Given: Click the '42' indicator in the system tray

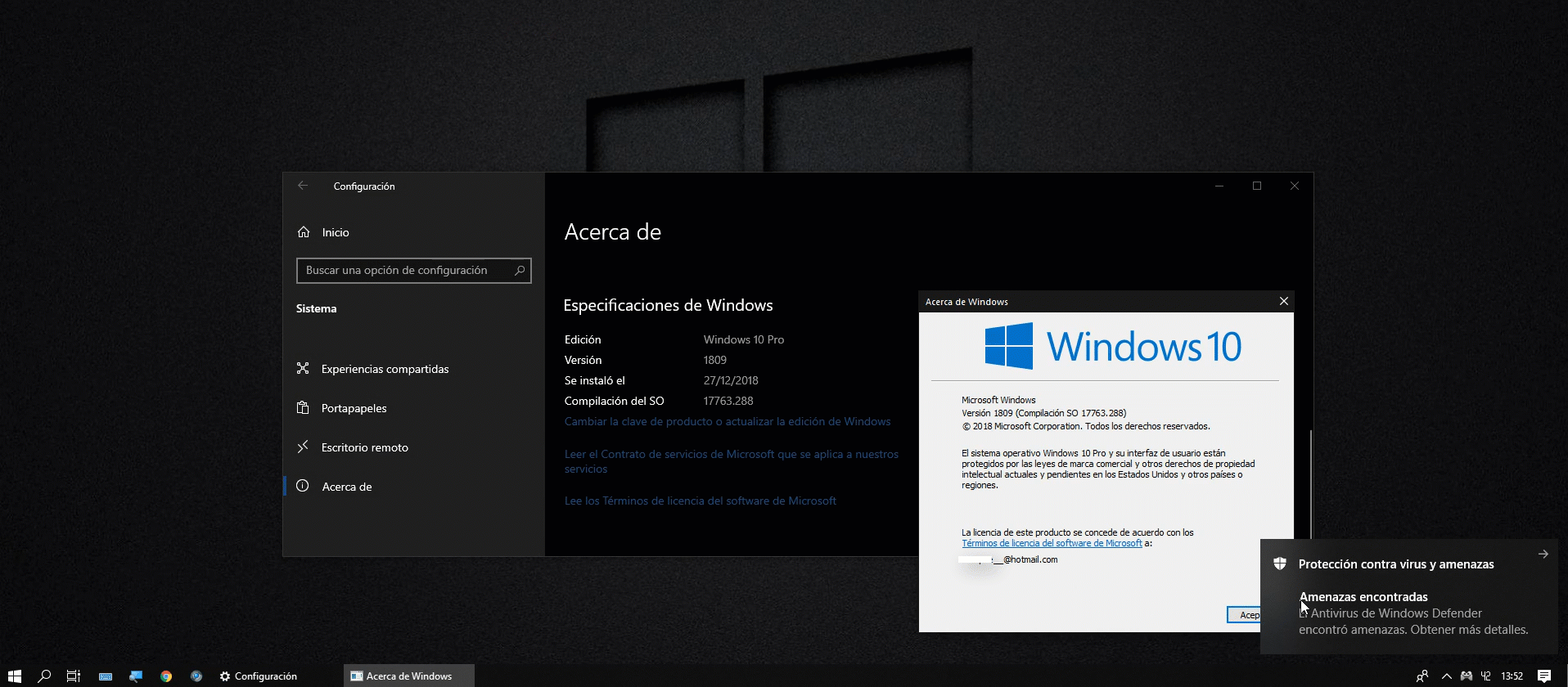Looking at the screenshot, I should (1486, 676).
